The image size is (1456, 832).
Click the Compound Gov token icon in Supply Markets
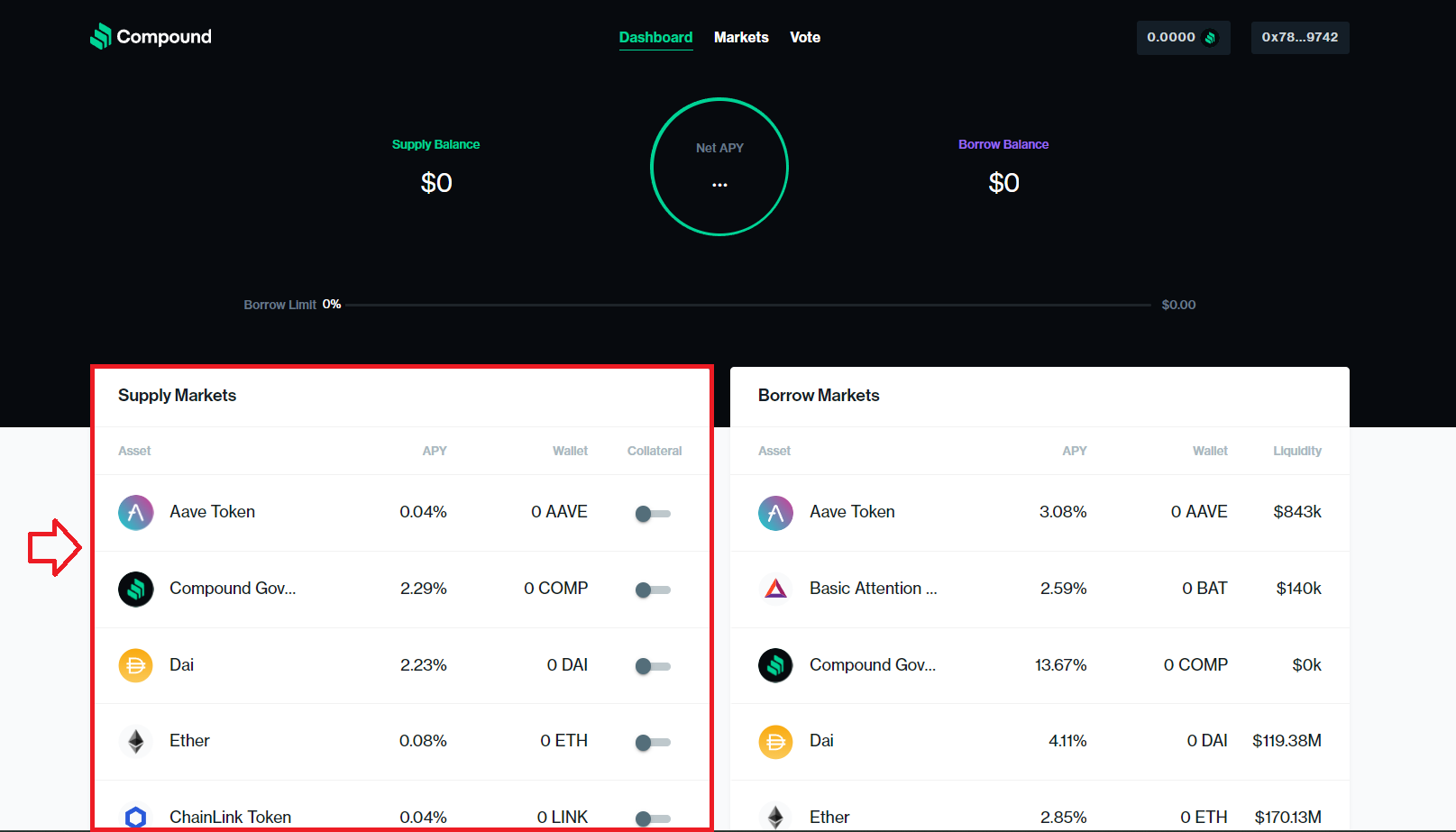pyautogui.click(x=135, y=589)
